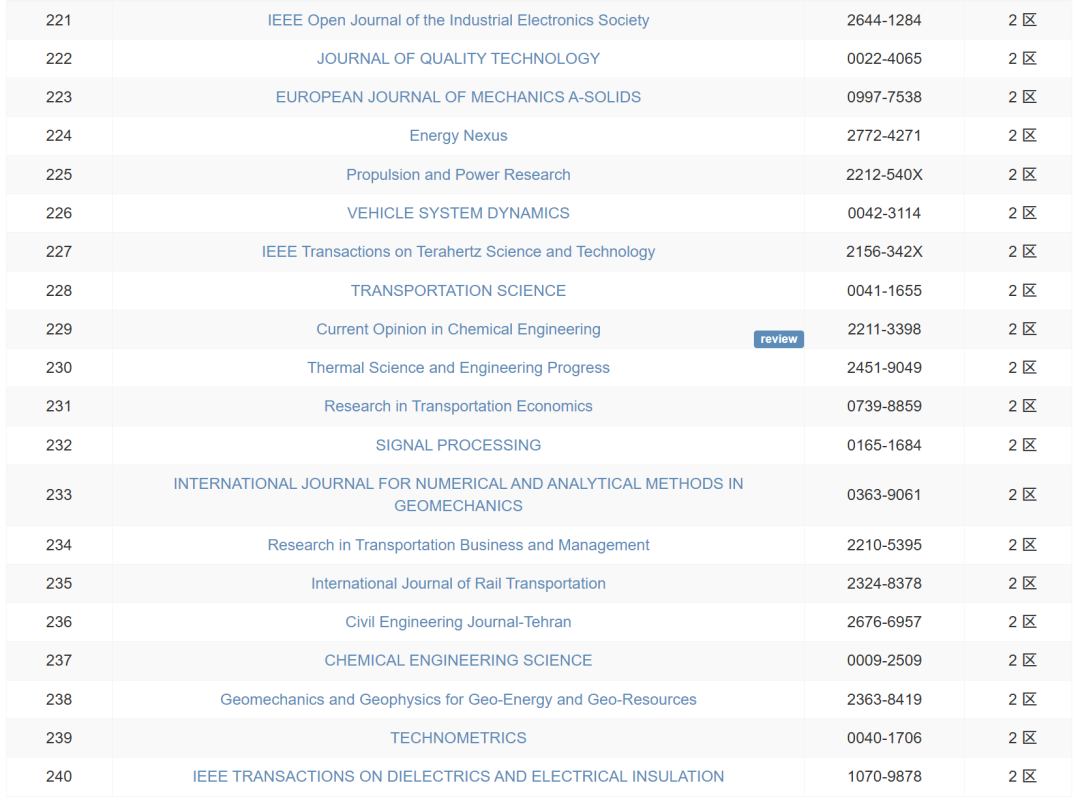Image resolution: width=1080 pixels, height=798 pixels.
Task: Open Research in Transportation Business and Management
Action: (x=458, y=545)
